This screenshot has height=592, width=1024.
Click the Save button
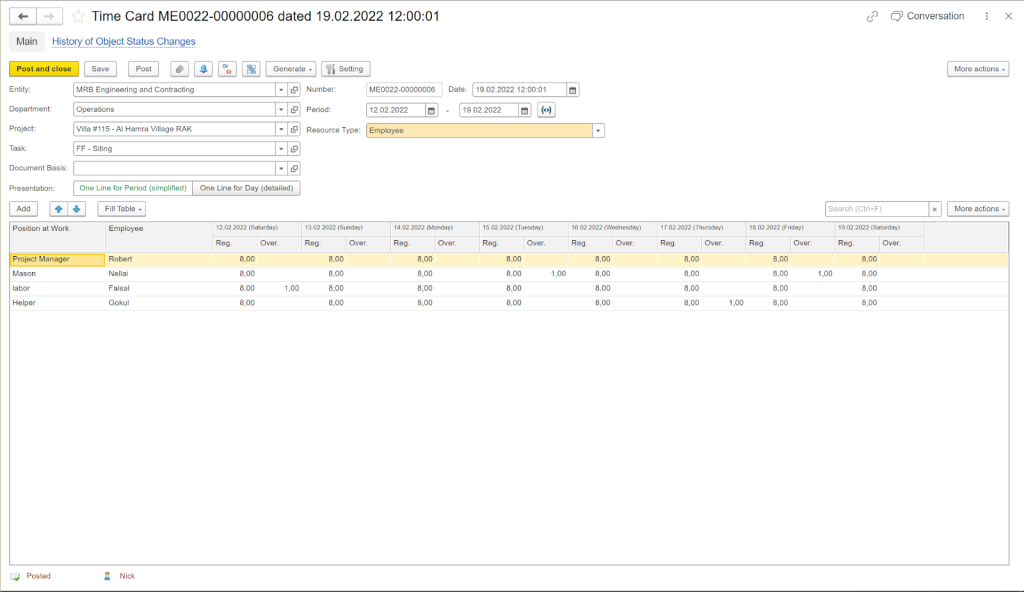pyautogui.click(x=101, y=69)
